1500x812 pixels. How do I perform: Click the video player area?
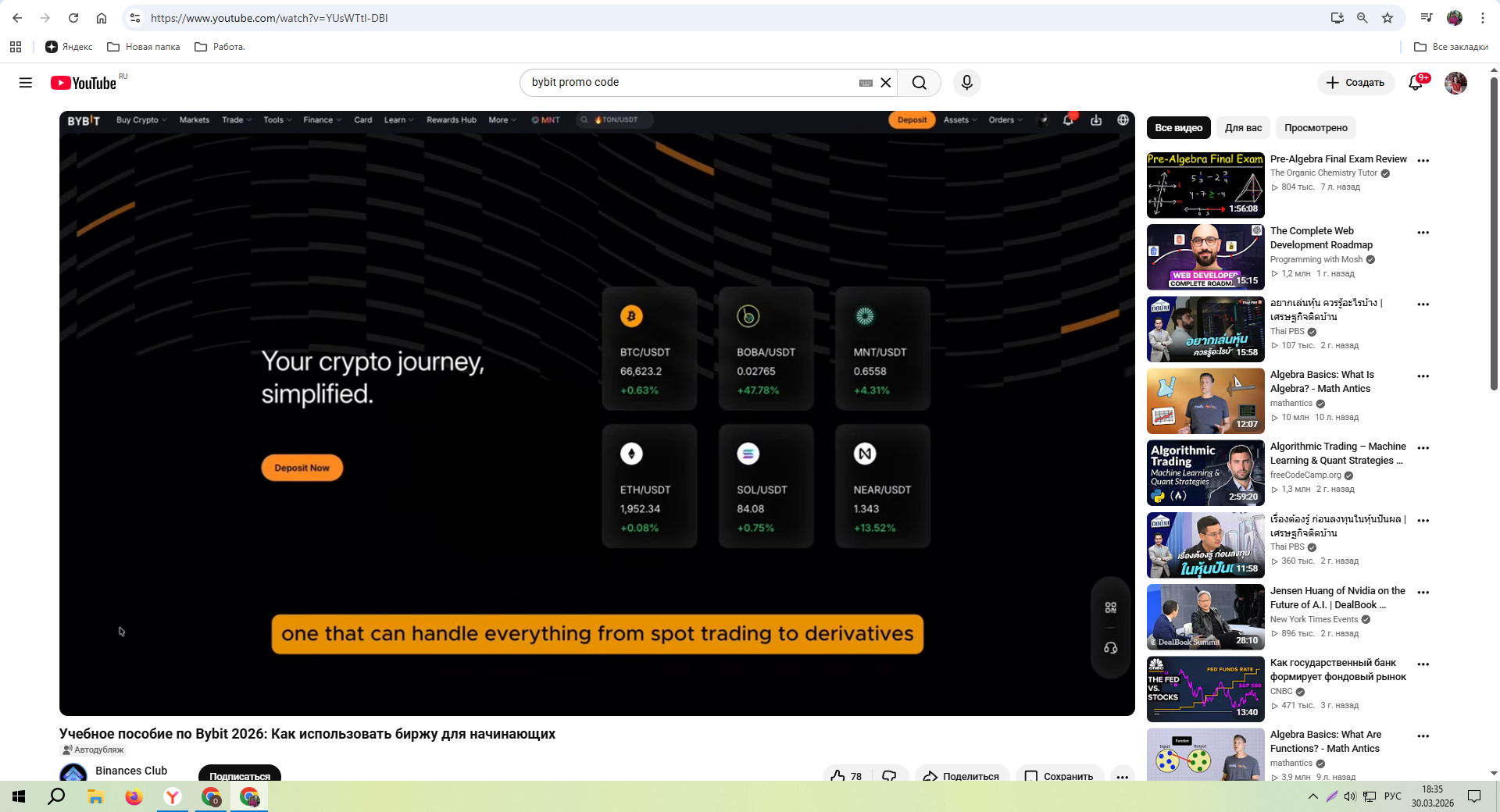coord(597,413)
